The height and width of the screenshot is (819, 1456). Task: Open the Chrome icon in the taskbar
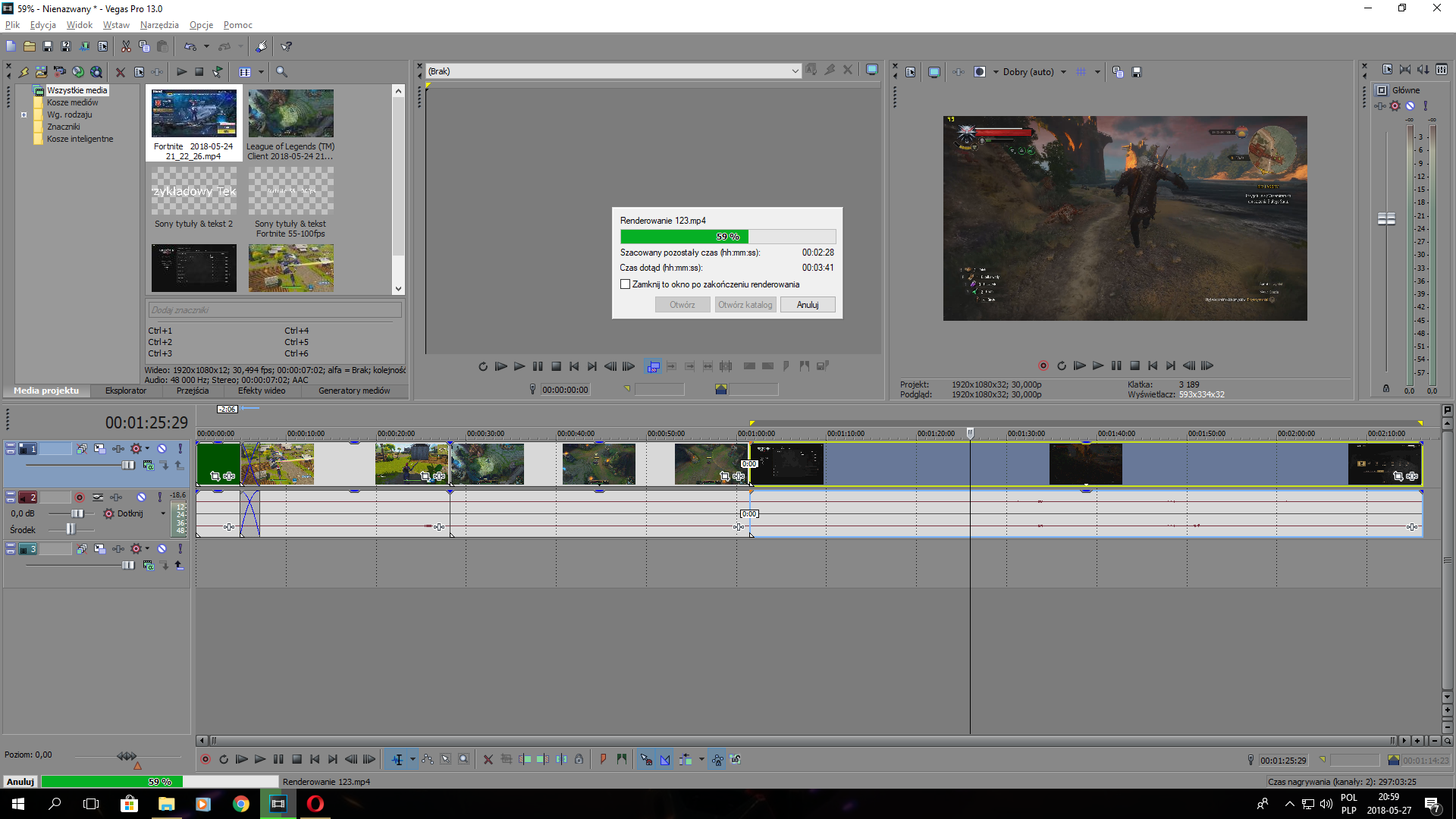pyautogui.click(x=241, y=804)
